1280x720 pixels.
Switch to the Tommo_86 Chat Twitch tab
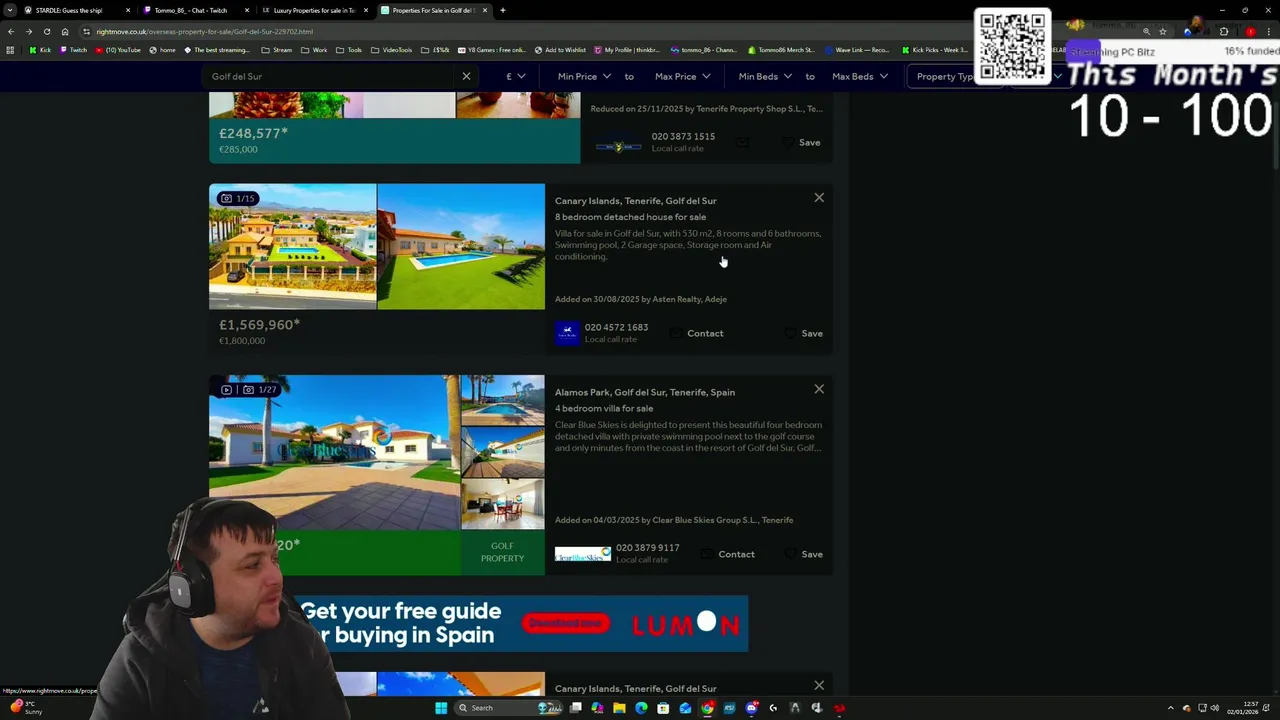coord(196,10)
